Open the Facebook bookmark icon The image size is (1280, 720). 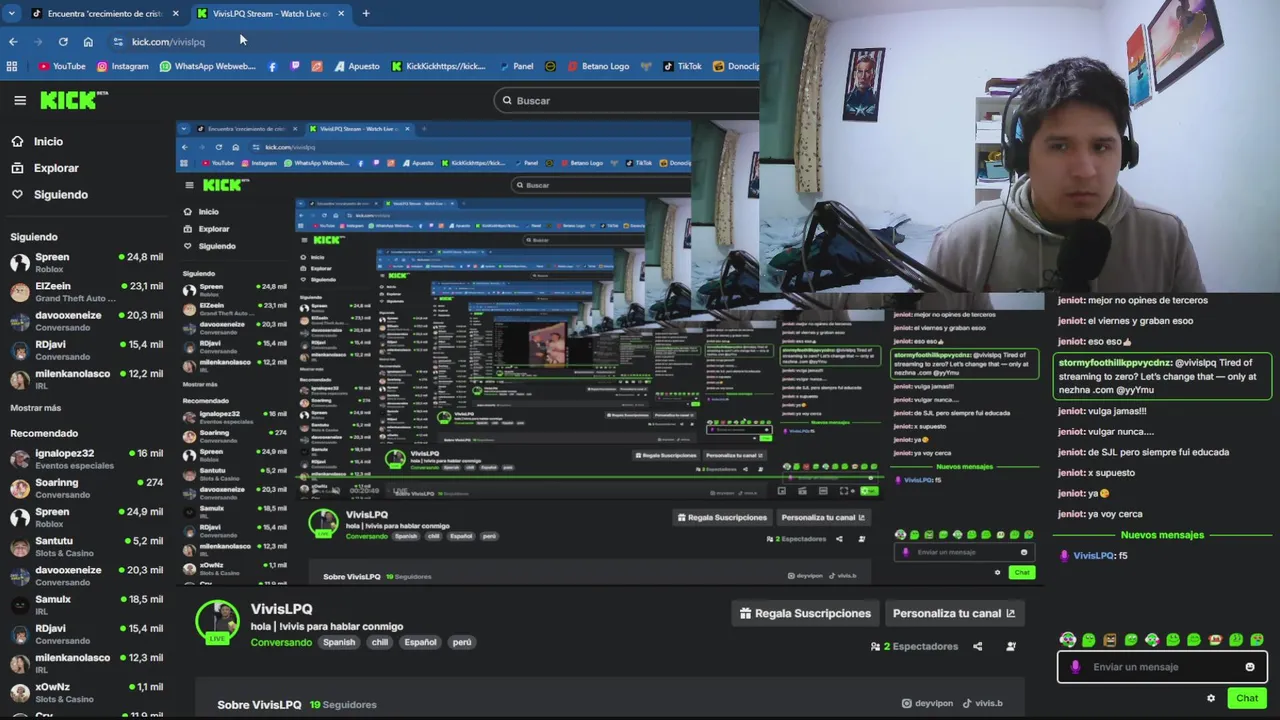(x=272, y=66)
